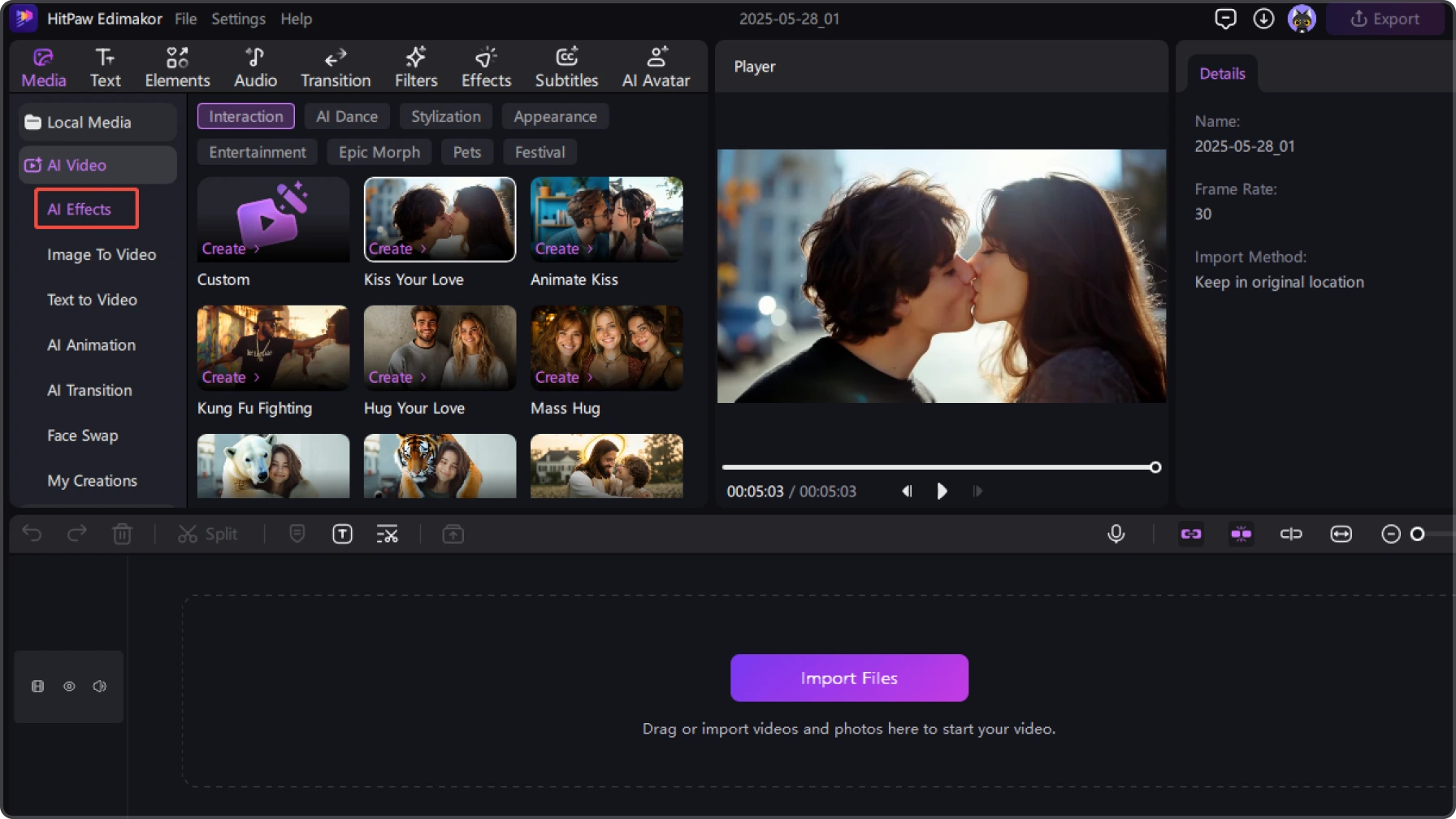Screen dimensions: 1456x819
Task: Add a timeline marker
Action: (297, 534)
